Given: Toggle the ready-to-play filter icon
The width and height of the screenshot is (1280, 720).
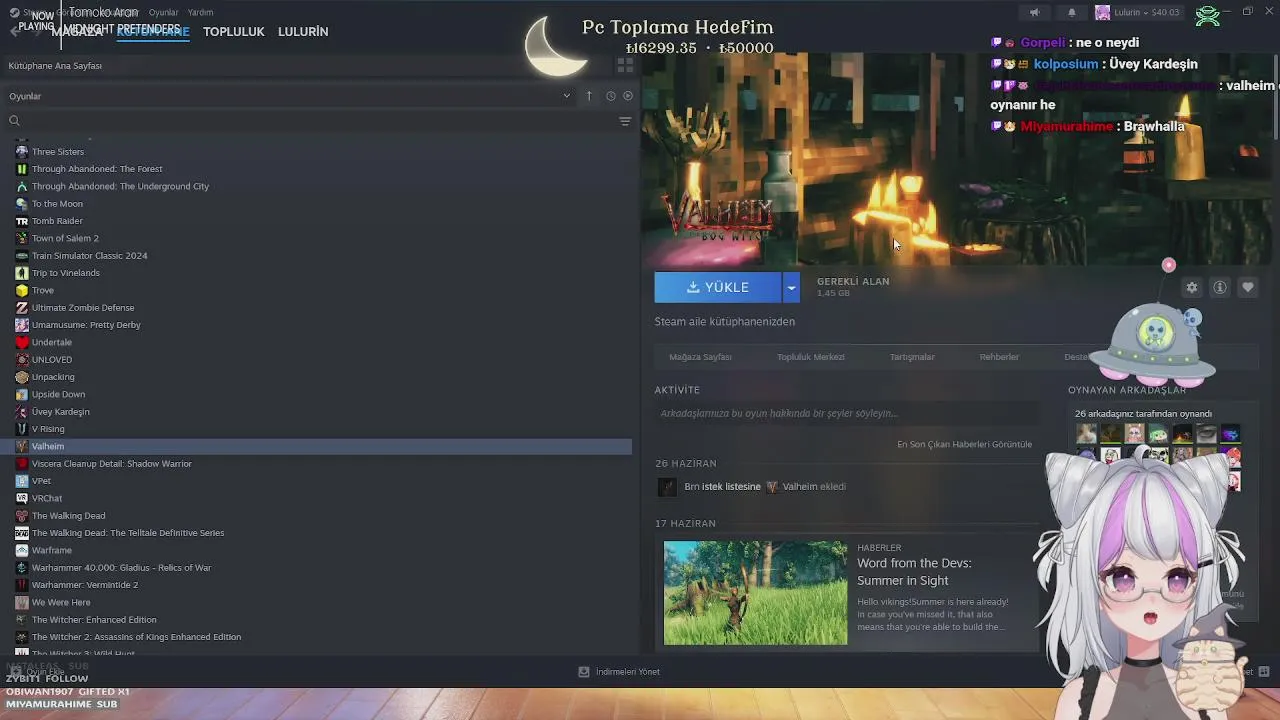Looking at the screenshot, I should coord(628,96).
